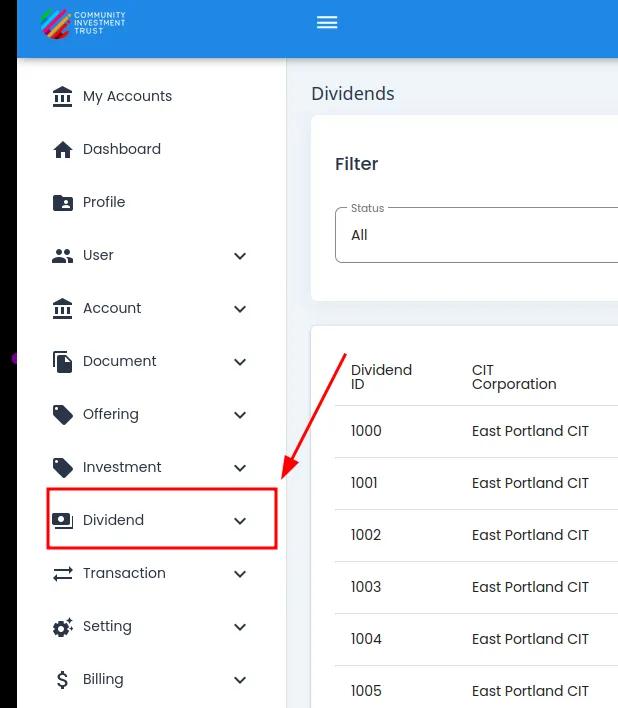
Task: Click the Offering tag icon
Action: [x=62, y=414]
